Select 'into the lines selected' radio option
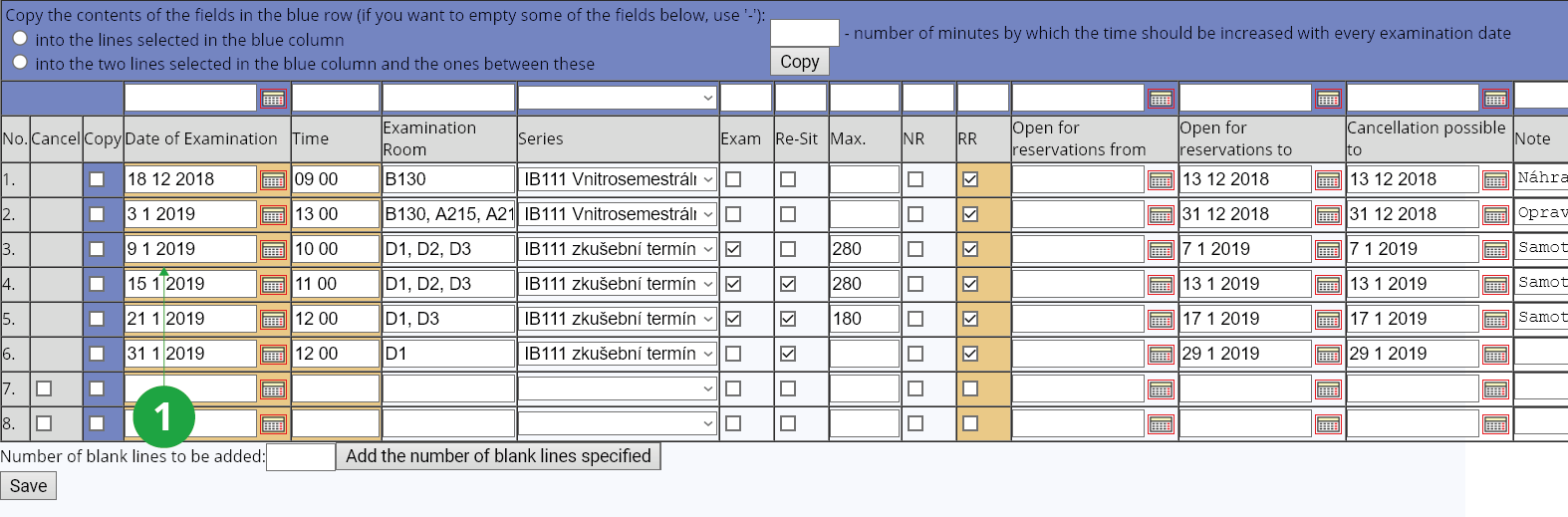The height and width of the screenshot is (517, 1568). coord(20,38)
